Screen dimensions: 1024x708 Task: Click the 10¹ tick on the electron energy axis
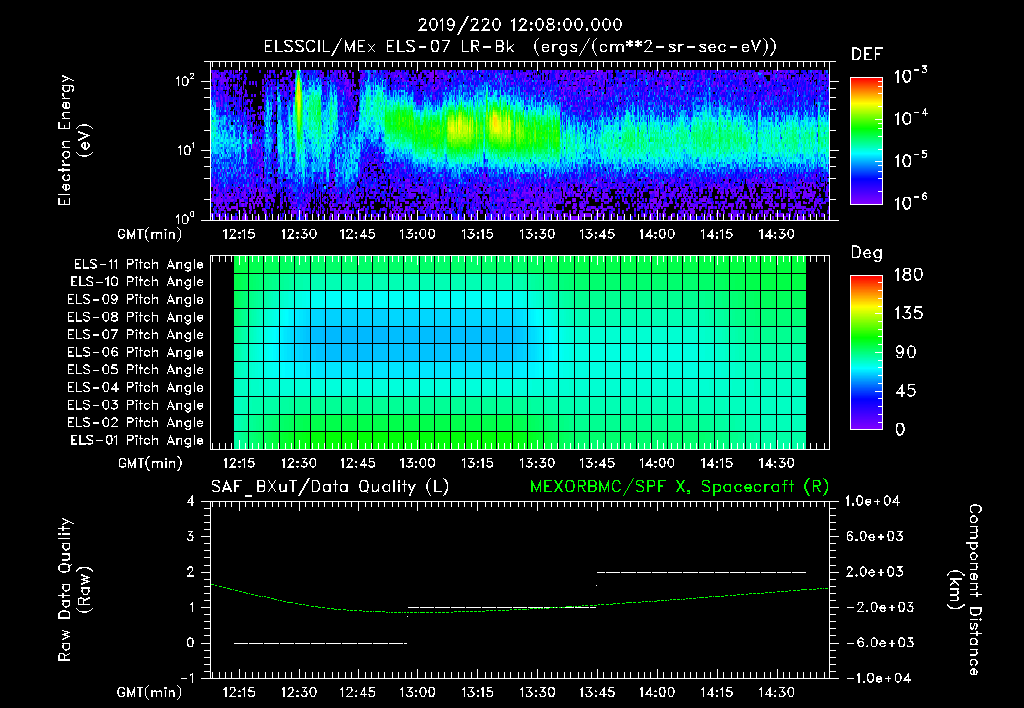[185, 150]
